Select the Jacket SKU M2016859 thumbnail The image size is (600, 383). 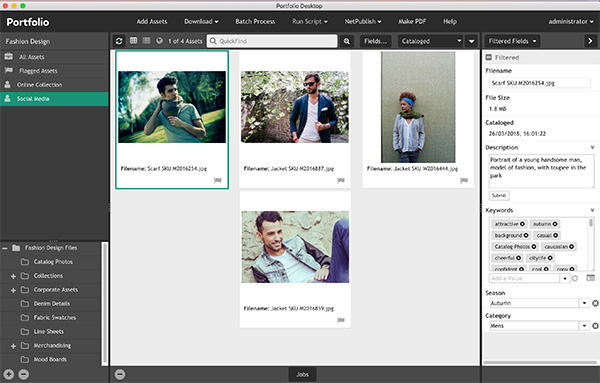tap(295, 247)
